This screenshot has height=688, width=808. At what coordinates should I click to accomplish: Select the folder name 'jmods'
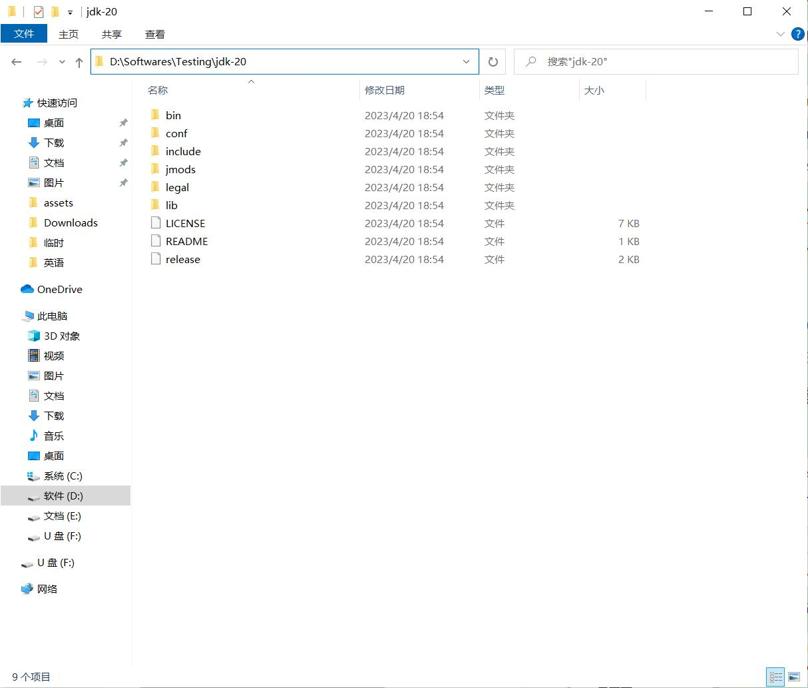[180, 170]
